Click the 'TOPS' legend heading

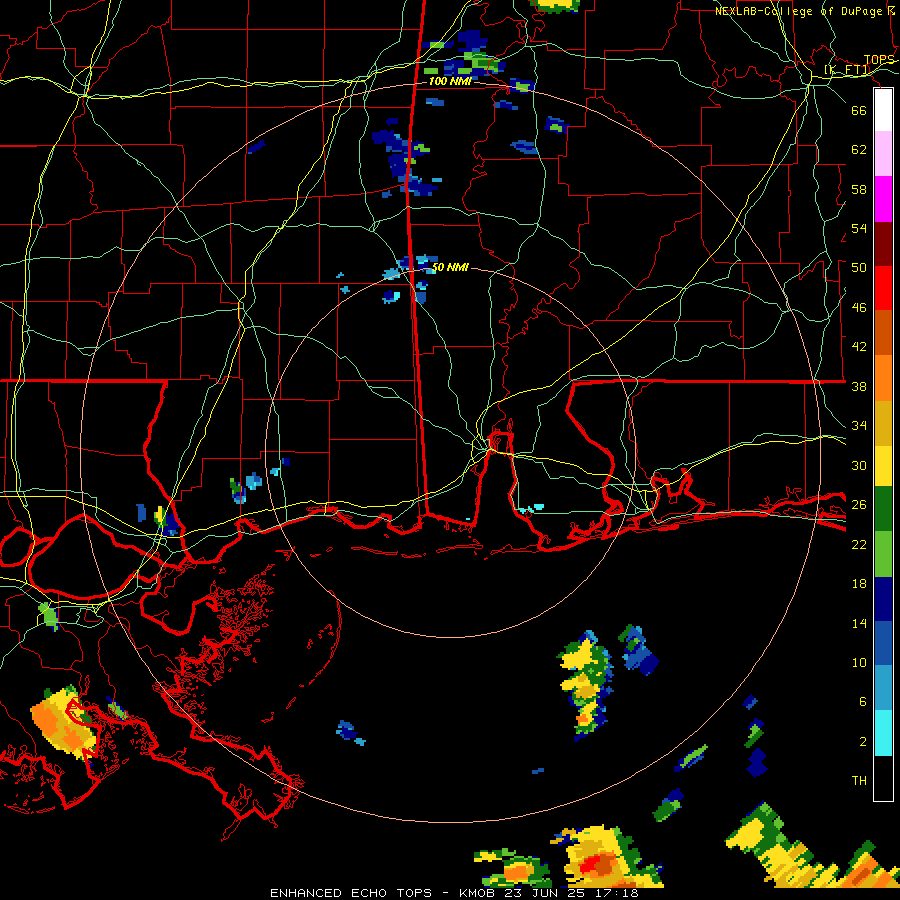coord(879,60)
